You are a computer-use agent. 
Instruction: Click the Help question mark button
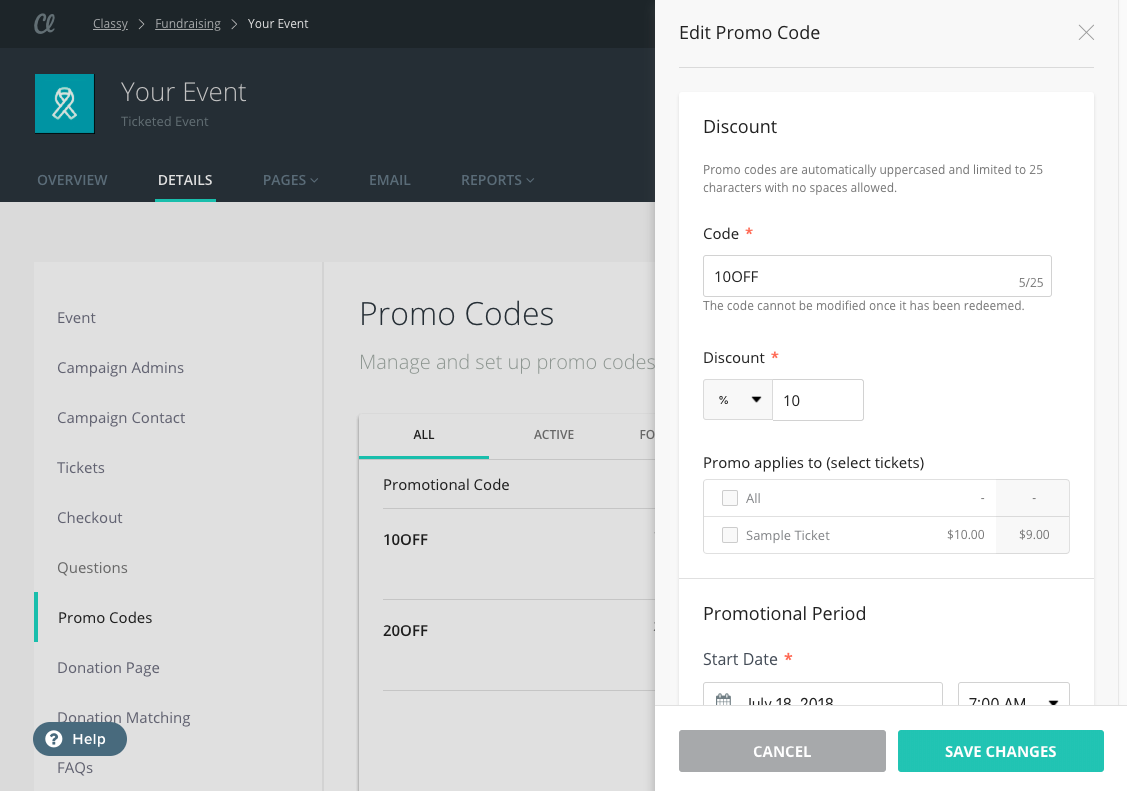coord(80,739)
